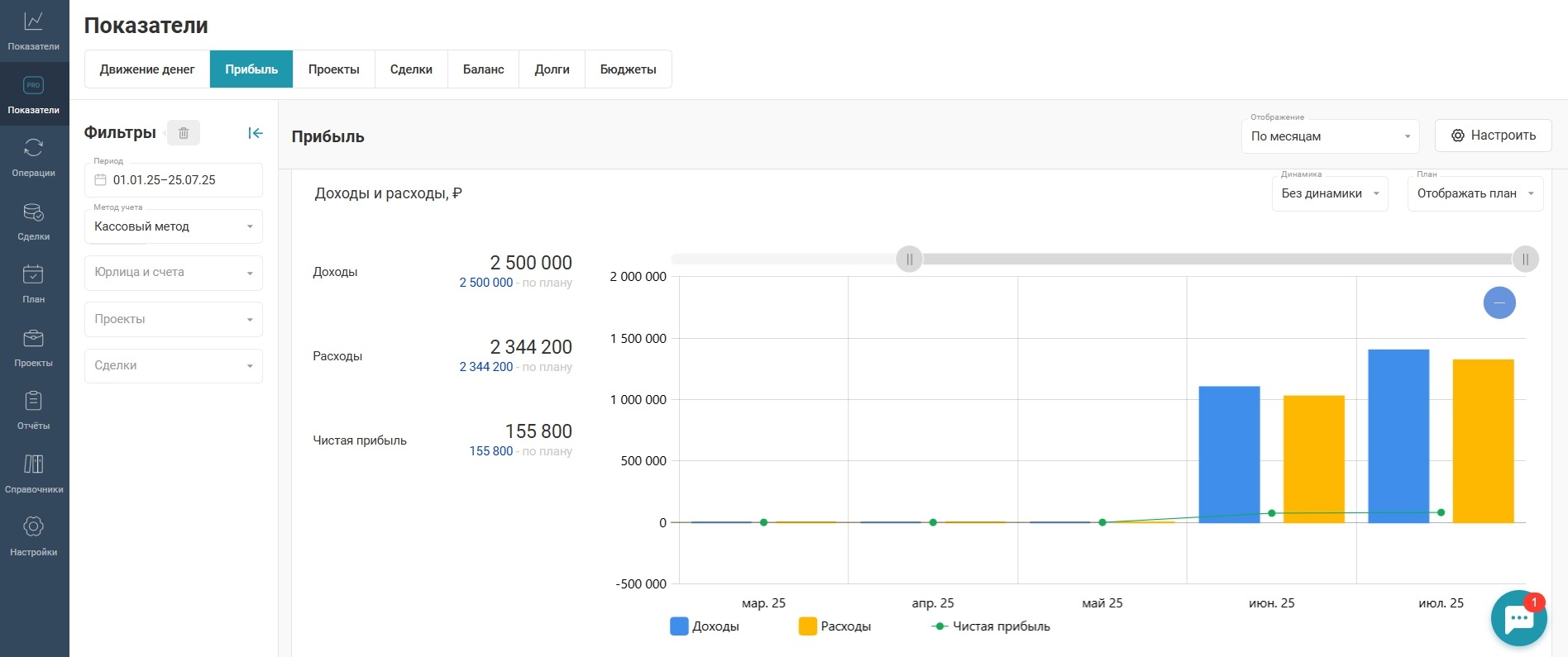The width and height of the screenshot is (1568, 657).
Task: Expand the Метод учета dropdown
Action: click(x=174, y=226)
